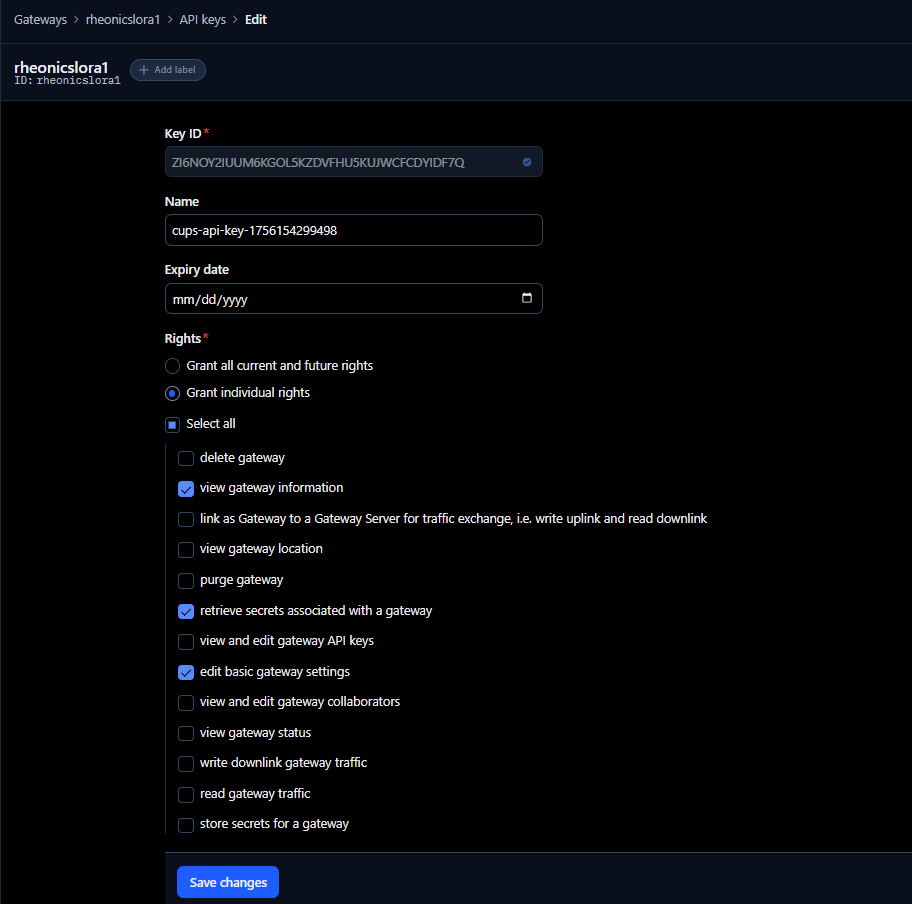Check view and edit gateway API keys
Screen dimensions: 912x904
(x=186, y=642)
